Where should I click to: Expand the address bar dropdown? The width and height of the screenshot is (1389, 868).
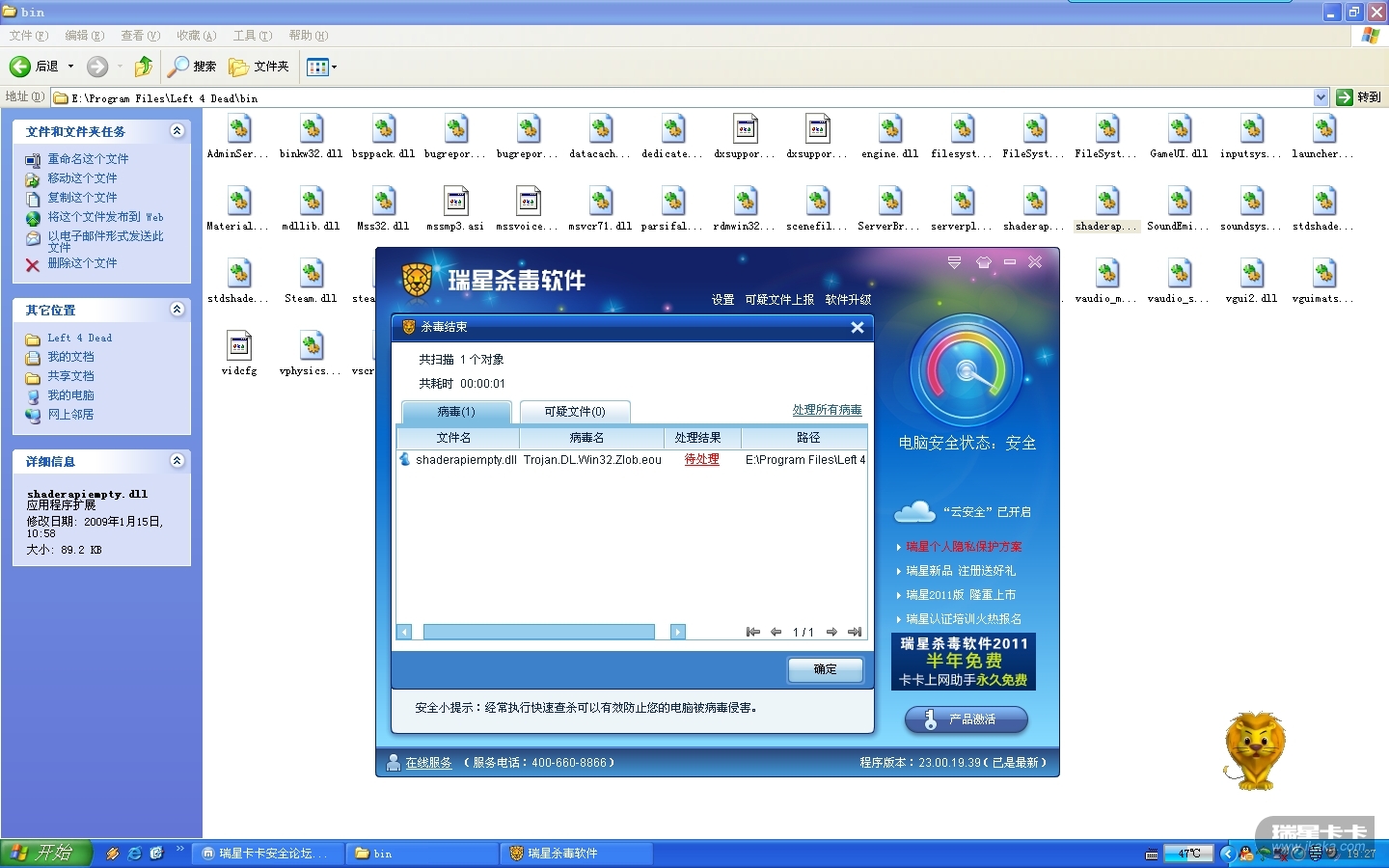(x=1321, y=97)
